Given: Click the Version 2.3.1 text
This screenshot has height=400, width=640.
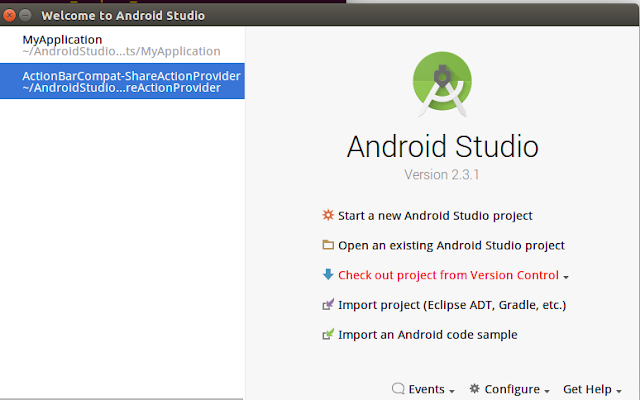Looking at the screenshot, I should [442, 175].
